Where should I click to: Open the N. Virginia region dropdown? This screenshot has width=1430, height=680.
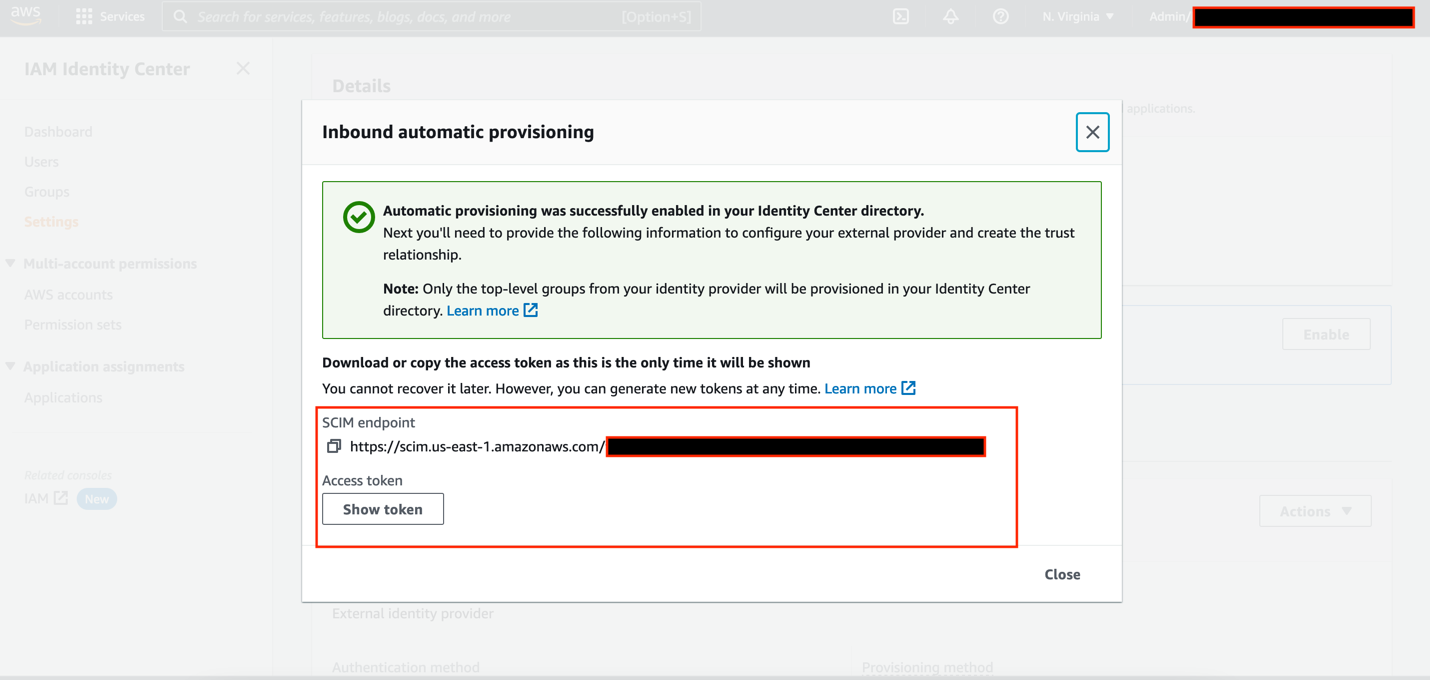click(x=1078, y=16)
